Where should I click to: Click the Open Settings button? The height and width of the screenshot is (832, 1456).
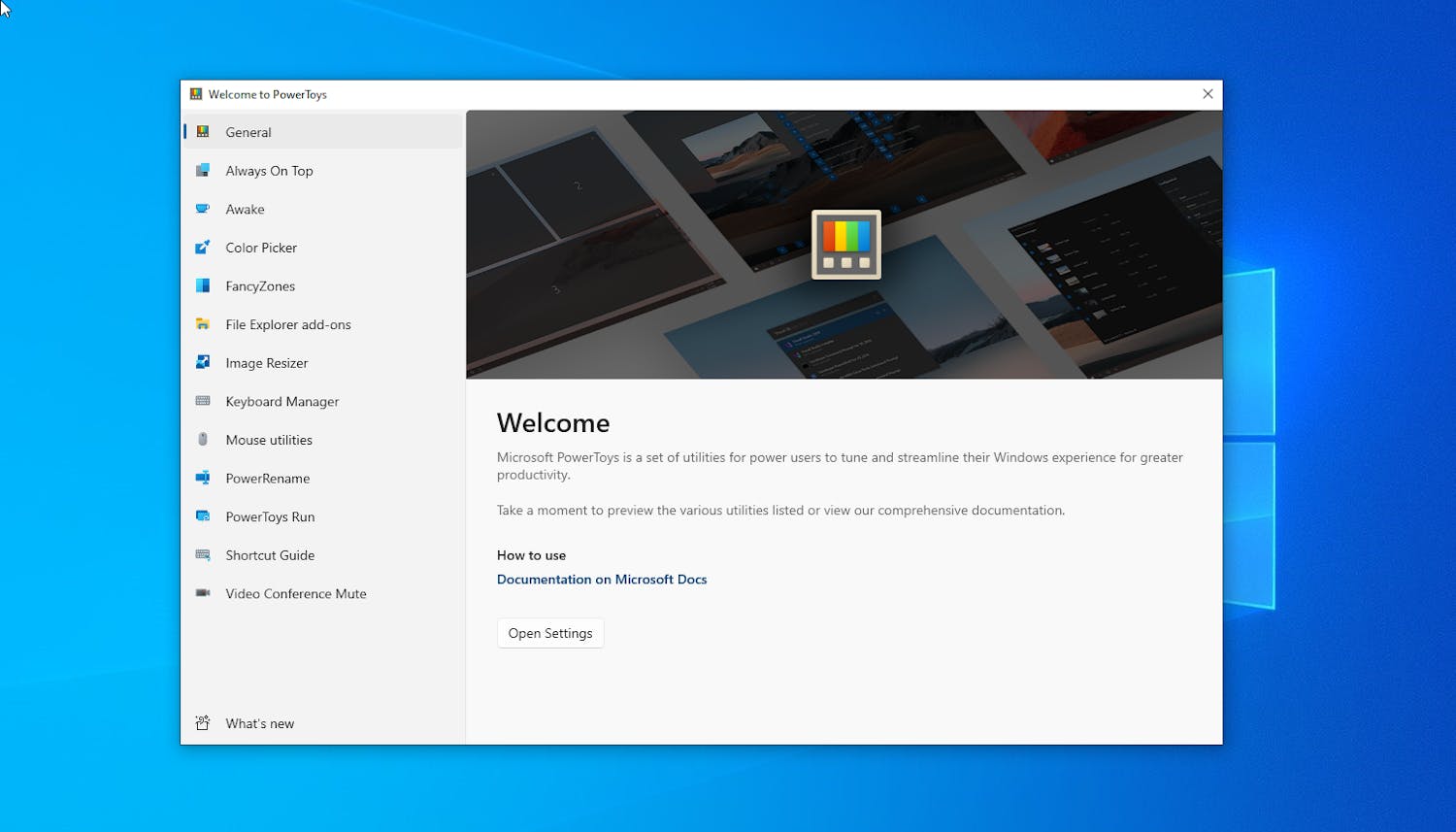point(550,632)
